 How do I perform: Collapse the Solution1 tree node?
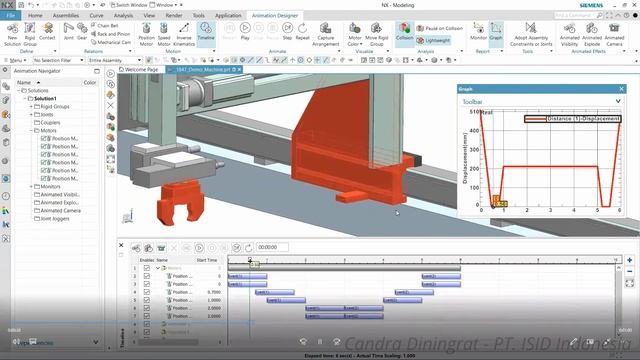24,99
